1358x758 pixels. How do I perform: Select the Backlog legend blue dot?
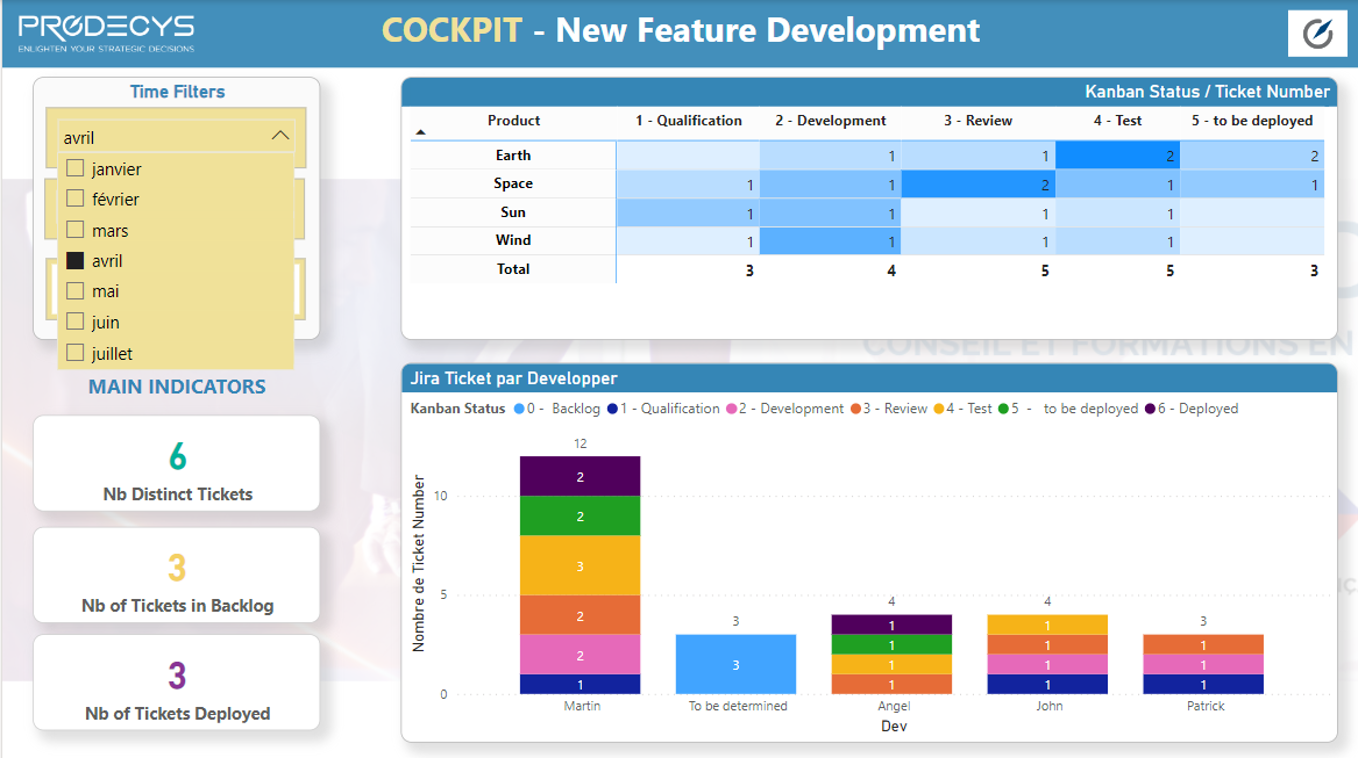point(519,409)
